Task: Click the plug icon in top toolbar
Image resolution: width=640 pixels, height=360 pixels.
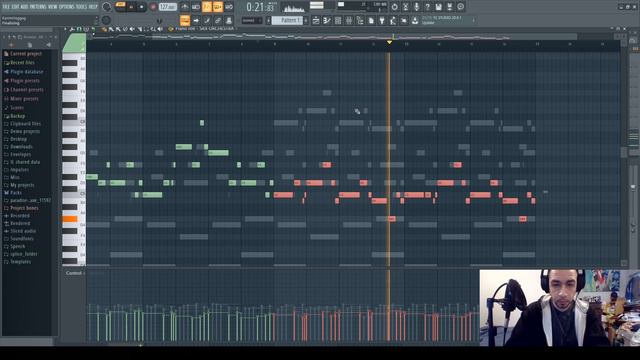Action: (x=382, y=20)
